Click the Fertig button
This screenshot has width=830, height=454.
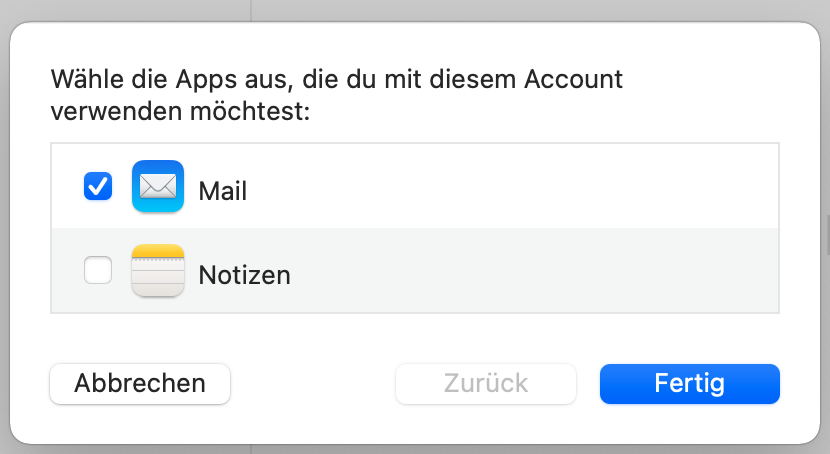point(689,384)
